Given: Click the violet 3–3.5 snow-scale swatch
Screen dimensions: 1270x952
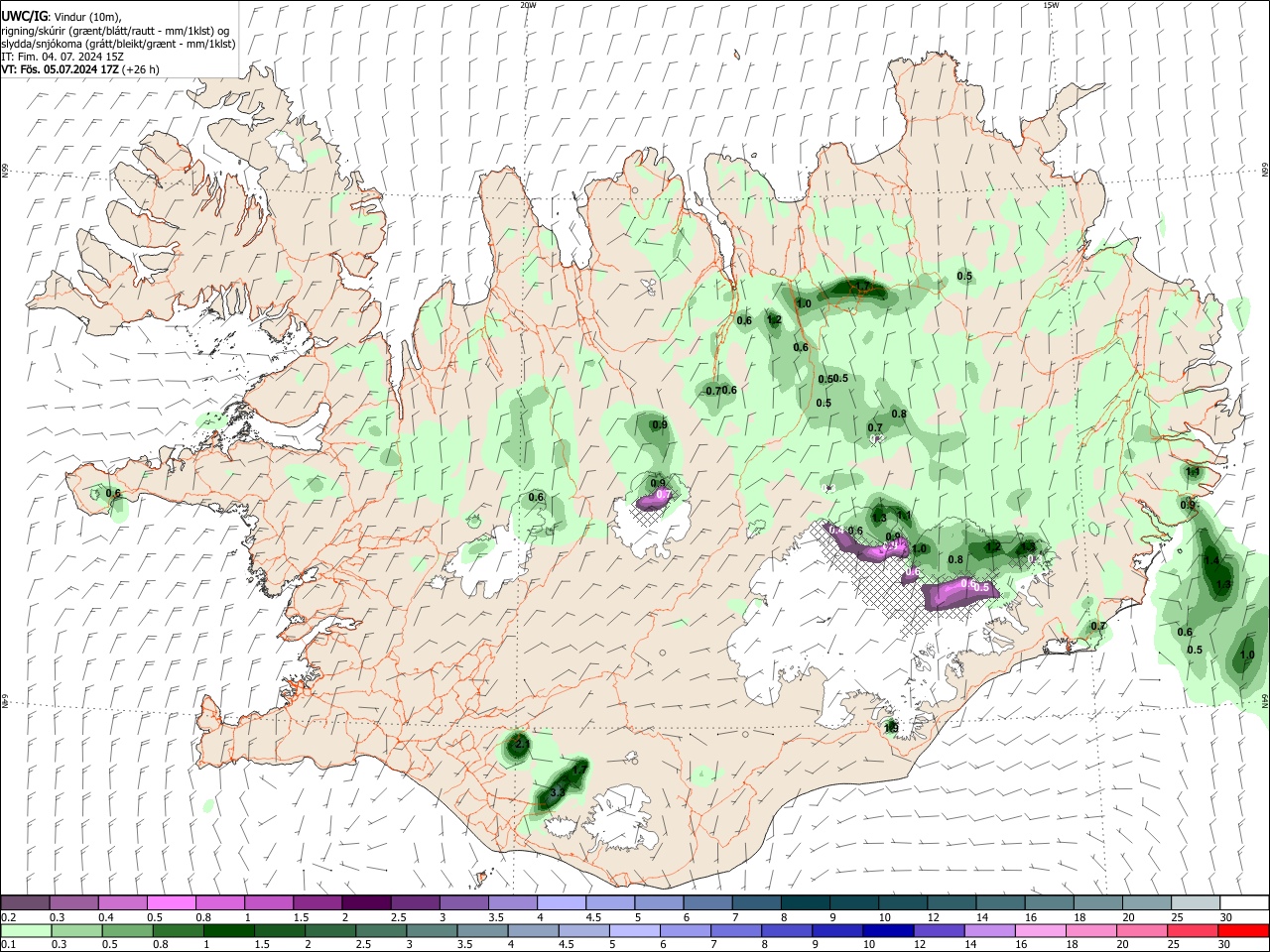Looking at the screenshot, I should click(x=463, y=903).
